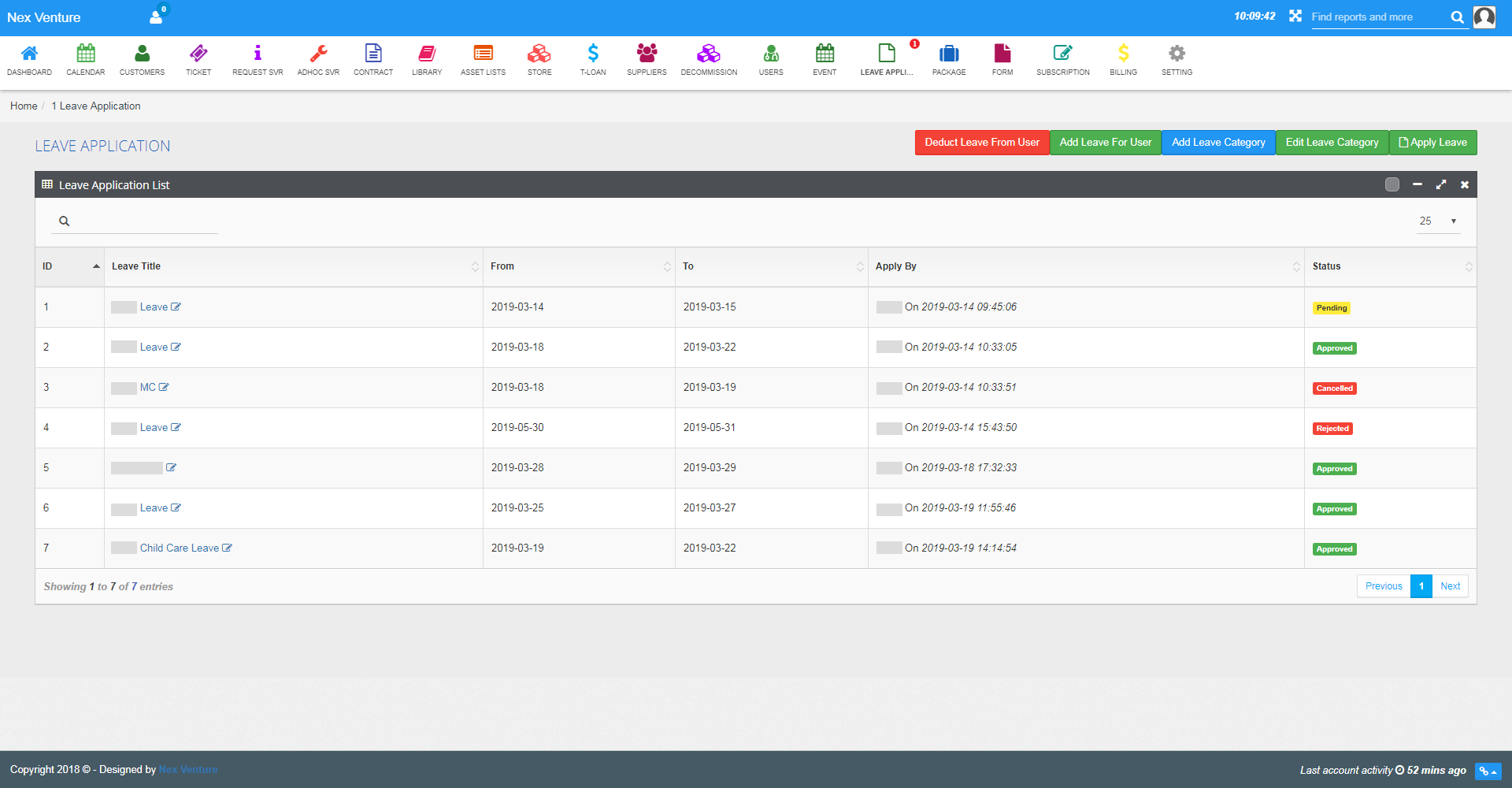Open the Billing menu item

click(1123, 60)
